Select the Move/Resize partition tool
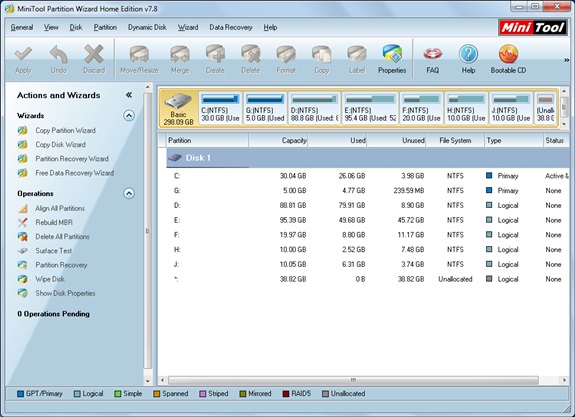 coord(139,59)
